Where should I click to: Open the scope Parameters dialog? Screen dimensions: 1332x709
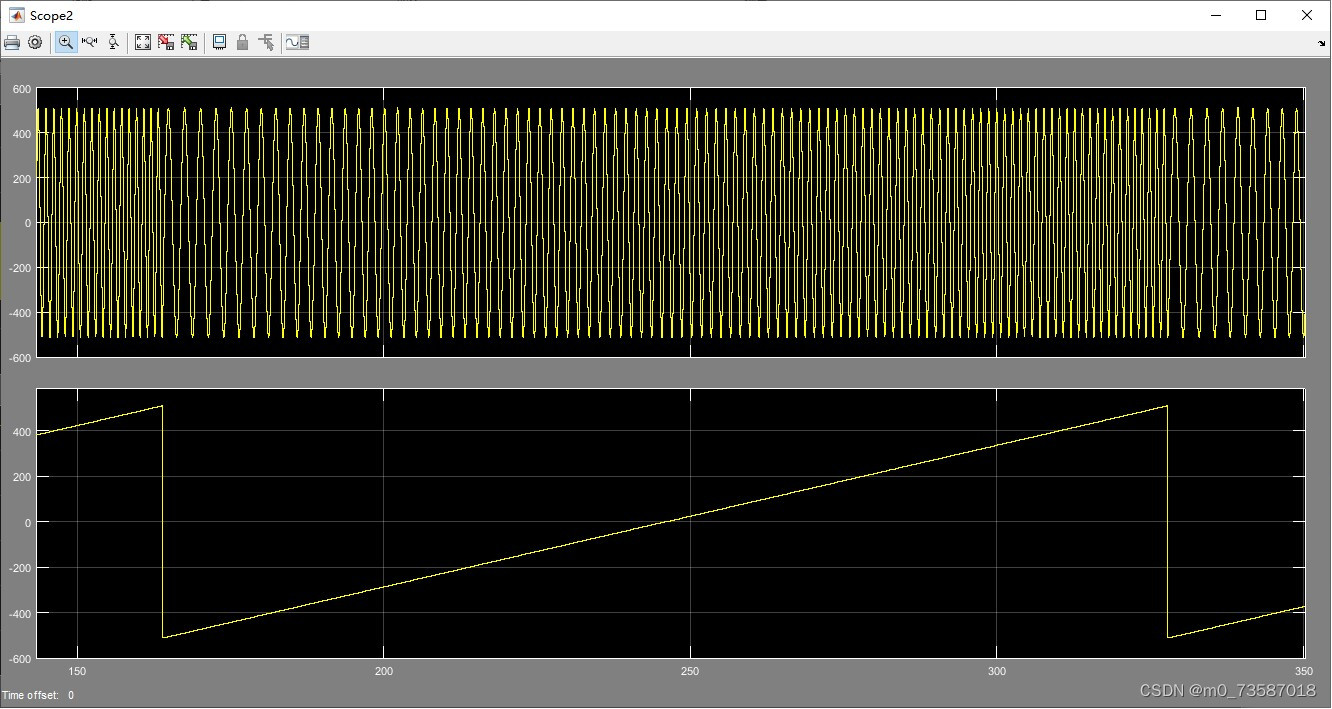(x=36, y=42)
